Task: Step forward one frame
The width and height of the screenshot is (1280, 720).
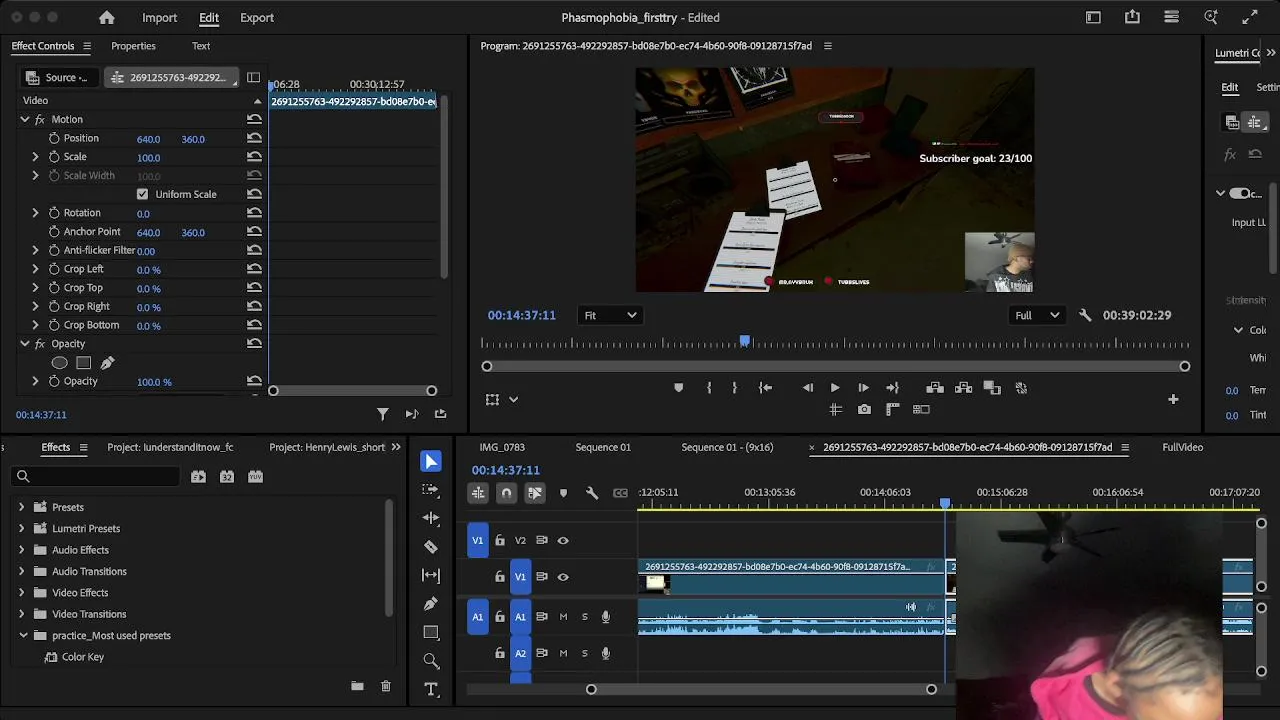Action: pyautogui.click(x=863, y=388)
